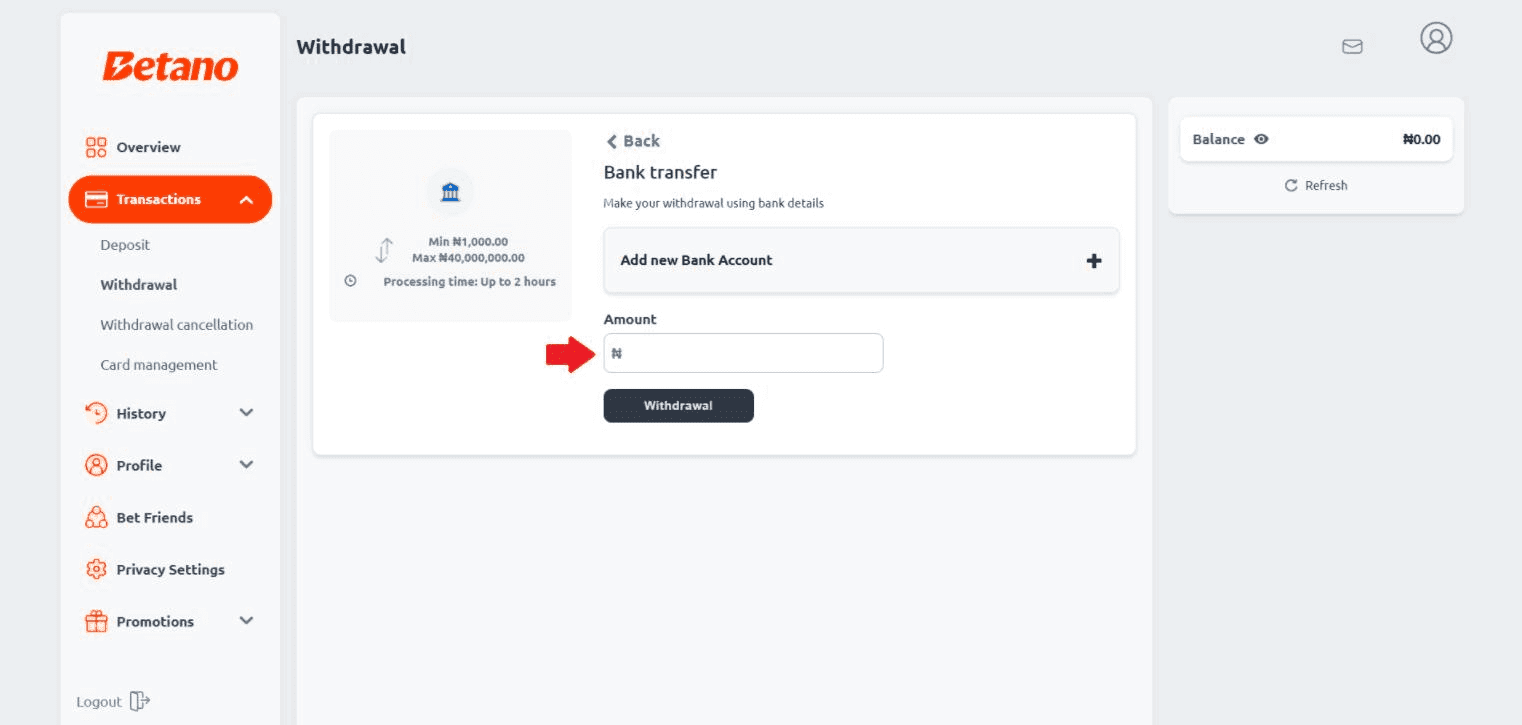Expand the History section
The width and height of the screenshot is (1522, 725).
pos(246,413)
